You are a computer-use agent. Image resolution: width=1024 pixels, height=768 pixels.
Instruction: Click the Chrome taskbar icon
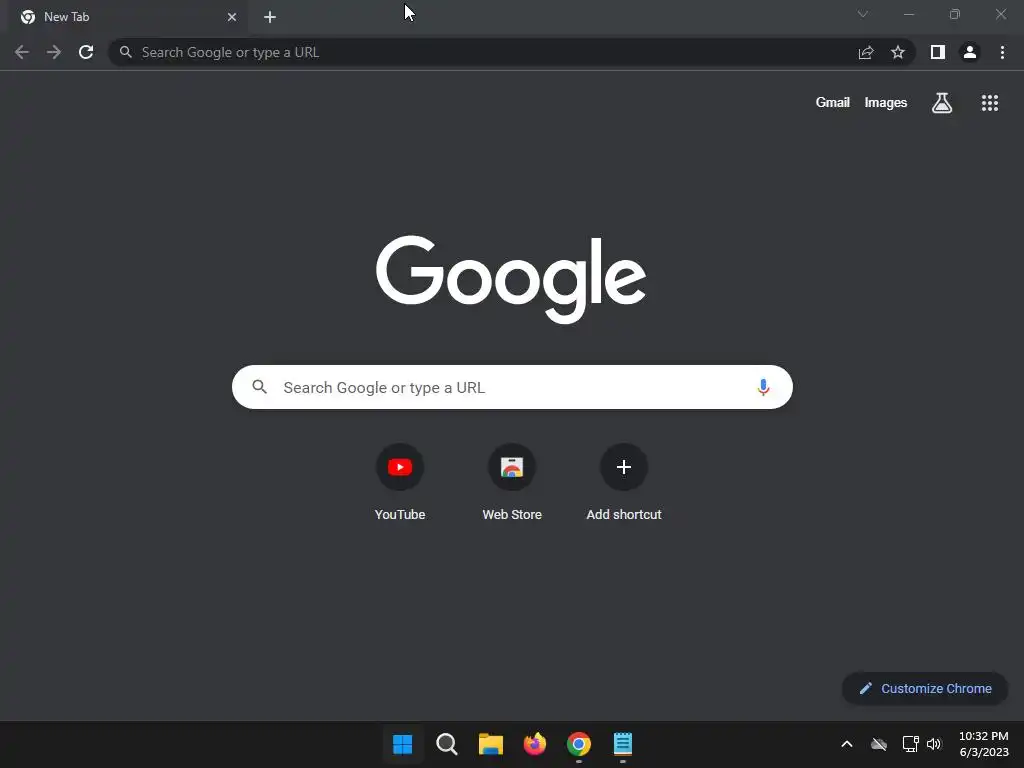pyautogui.click(x=579, y=744)
